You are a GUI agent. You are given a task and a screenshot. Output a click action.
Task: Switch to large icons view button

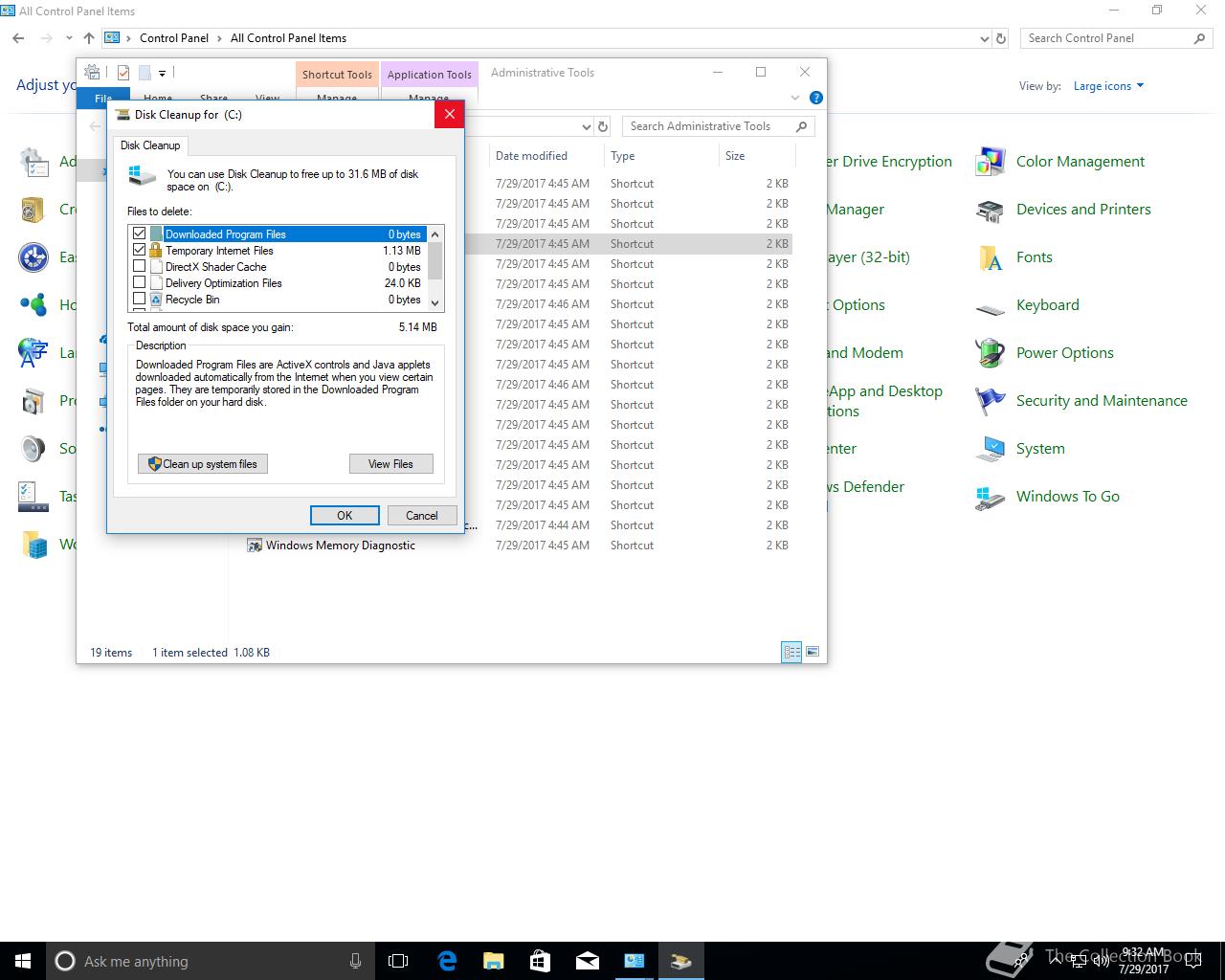(x=813, y=653)
